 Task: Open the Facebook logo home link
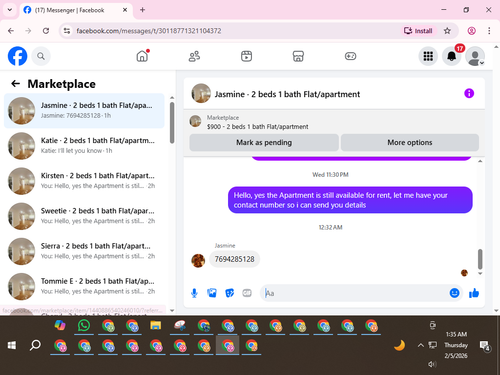pos(17,56)
